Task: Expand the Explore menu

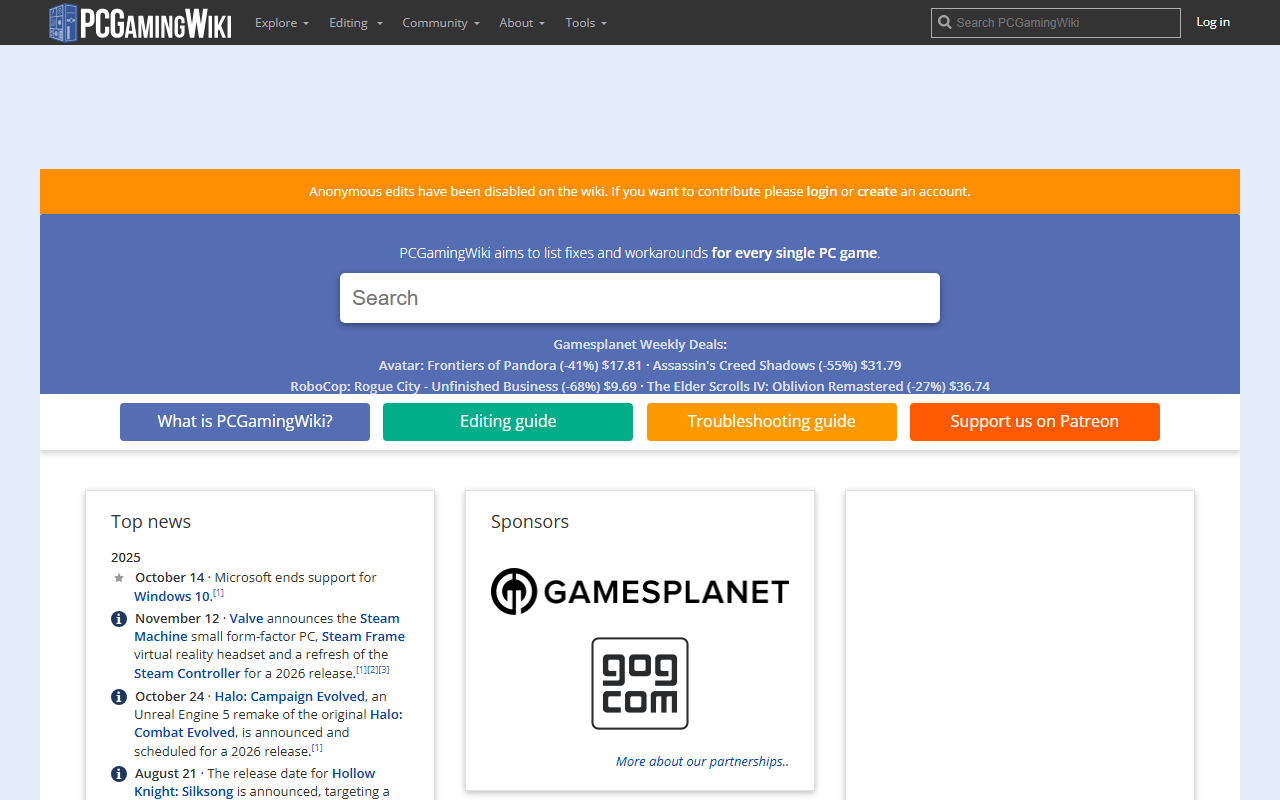Action: click(281, 22)
